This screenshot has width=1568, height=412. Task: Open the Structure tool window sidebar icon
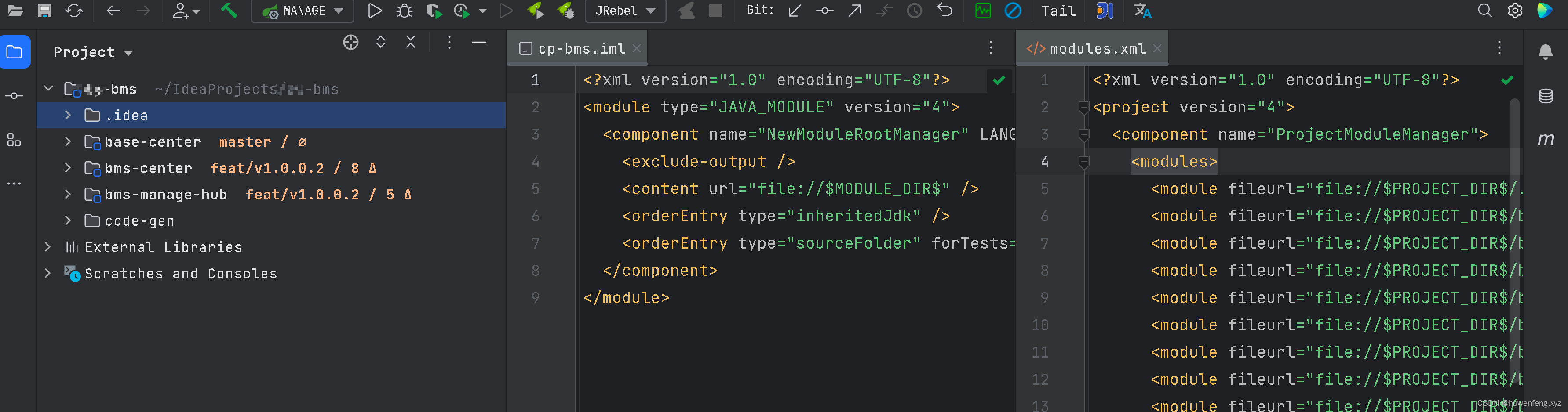[x=14, y=140]
